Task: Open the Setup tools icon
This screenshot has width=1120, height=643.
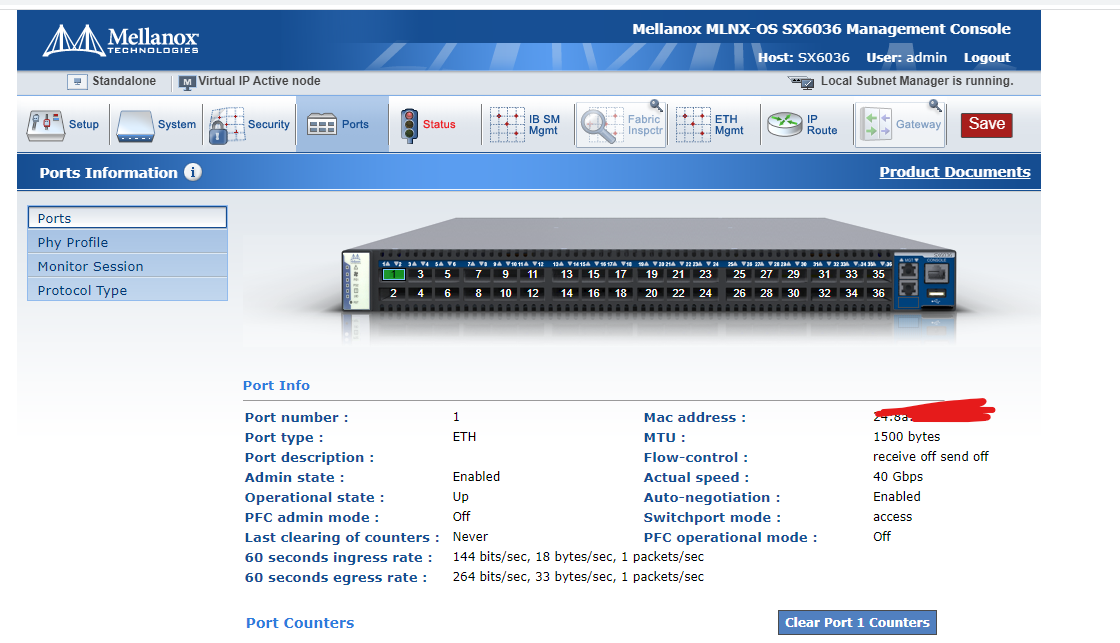Action: click(46, 125)
